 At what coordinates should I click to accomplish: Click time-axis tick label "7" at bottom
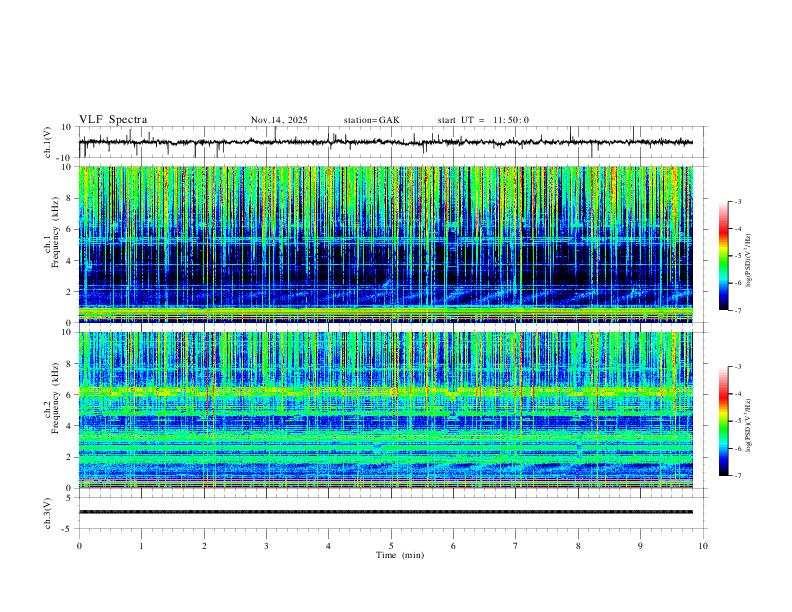click(516, 546)
